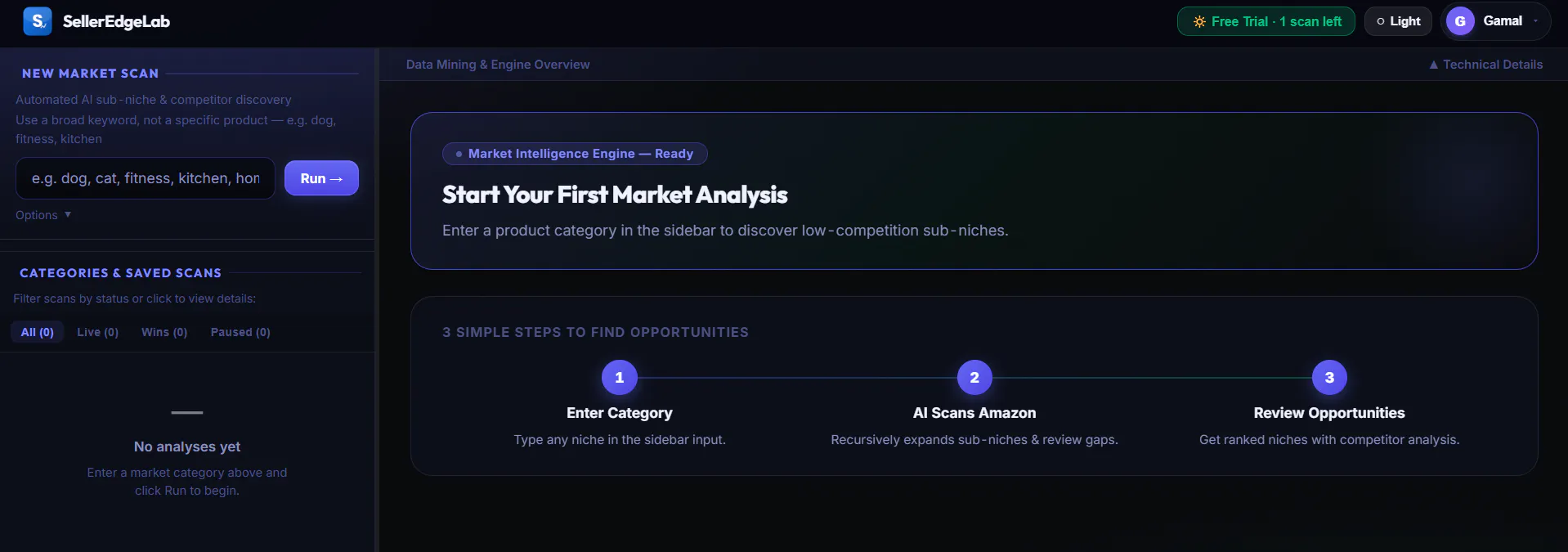Click step 2 circle for AI Scans Amazon
The width and height of the screenshot is (1568, 552).
click(x=974, y=378)
